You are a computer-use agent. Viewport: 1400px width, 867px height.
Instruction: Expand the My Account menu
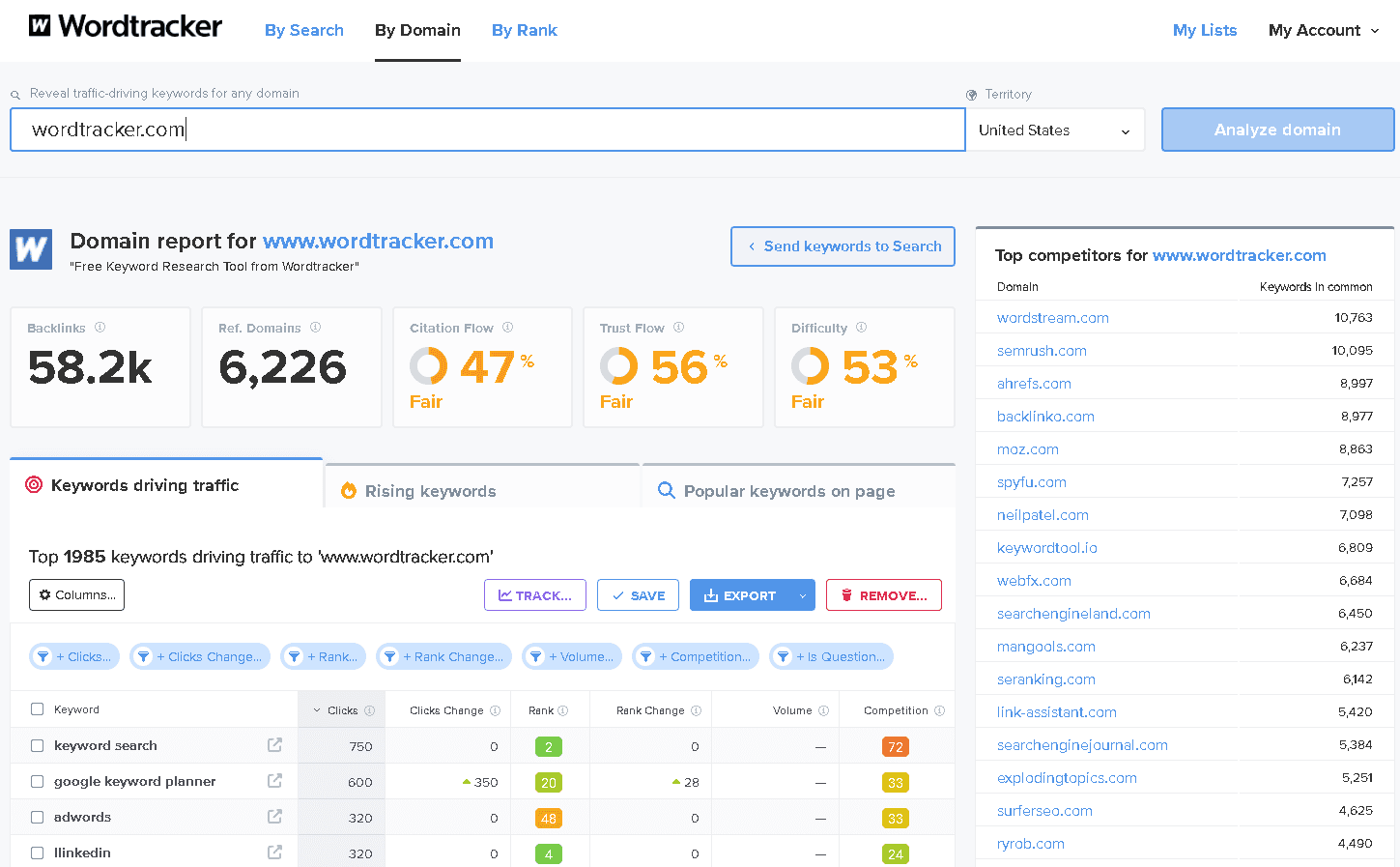coord(1324,30)
